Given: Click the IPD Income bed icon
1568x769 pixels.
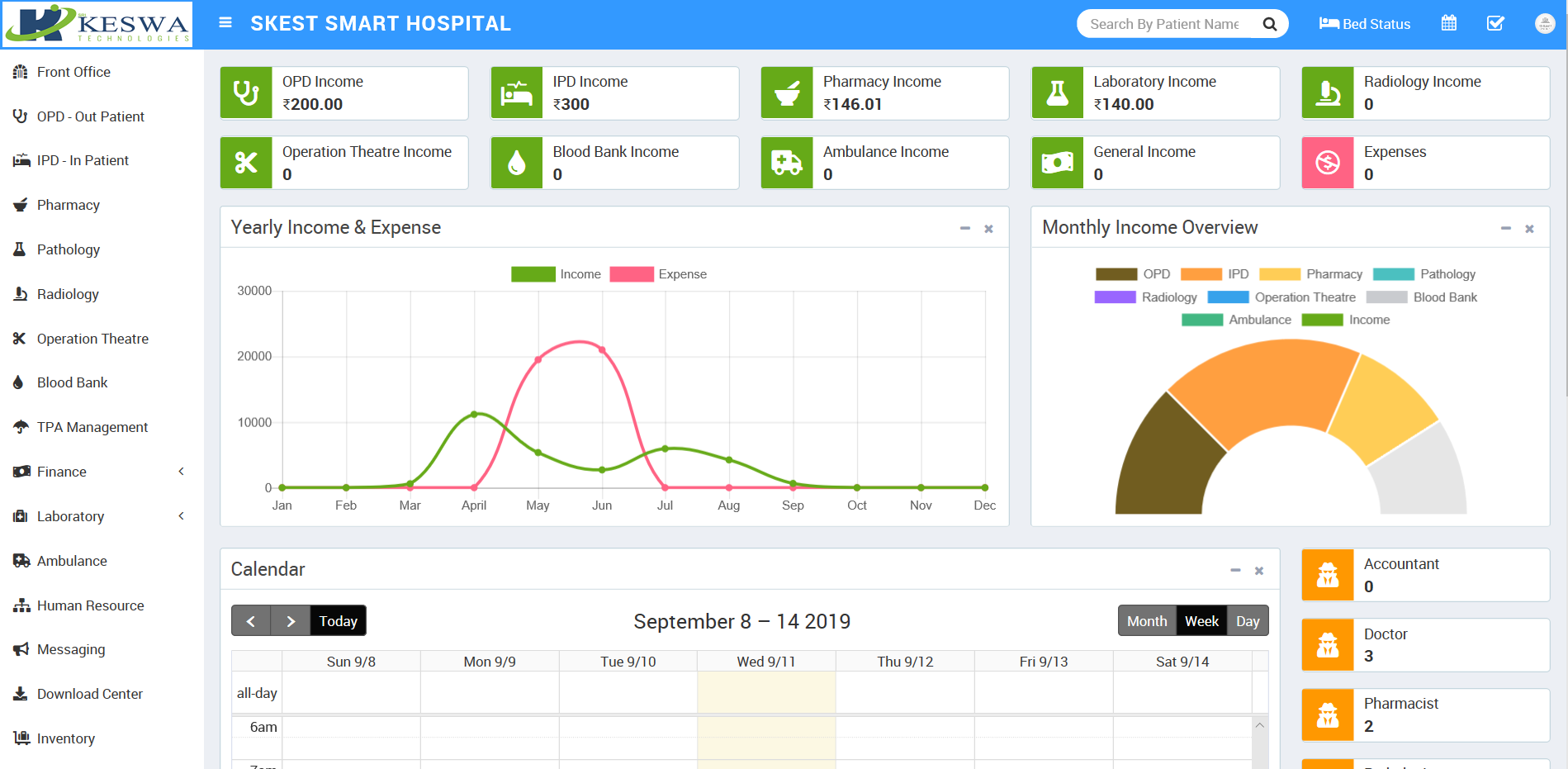Looking at the screenshot, I should pos(517,93).
